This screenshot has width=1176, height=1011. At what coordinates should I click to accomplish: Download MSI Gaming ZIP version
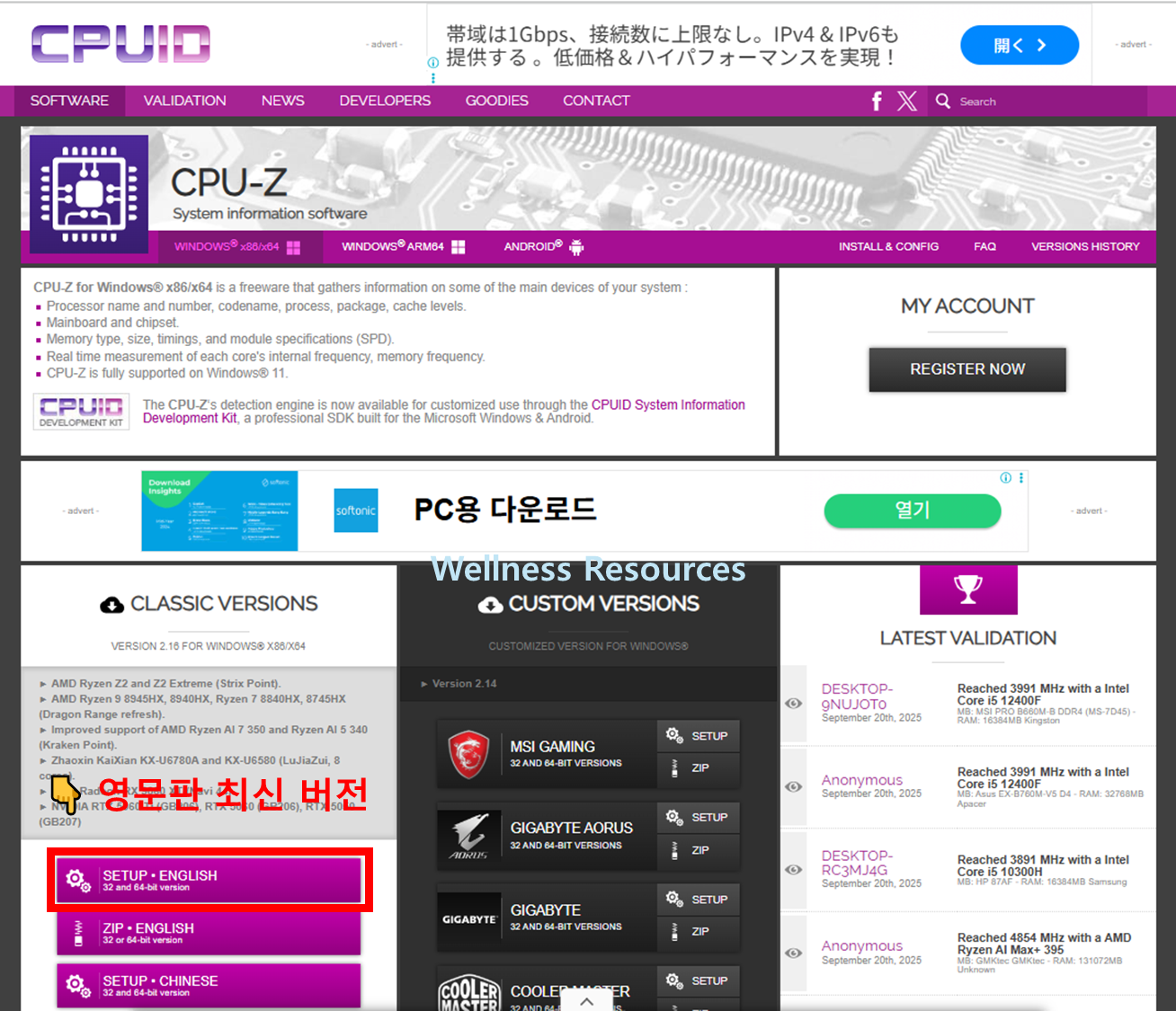click(699, 768)
